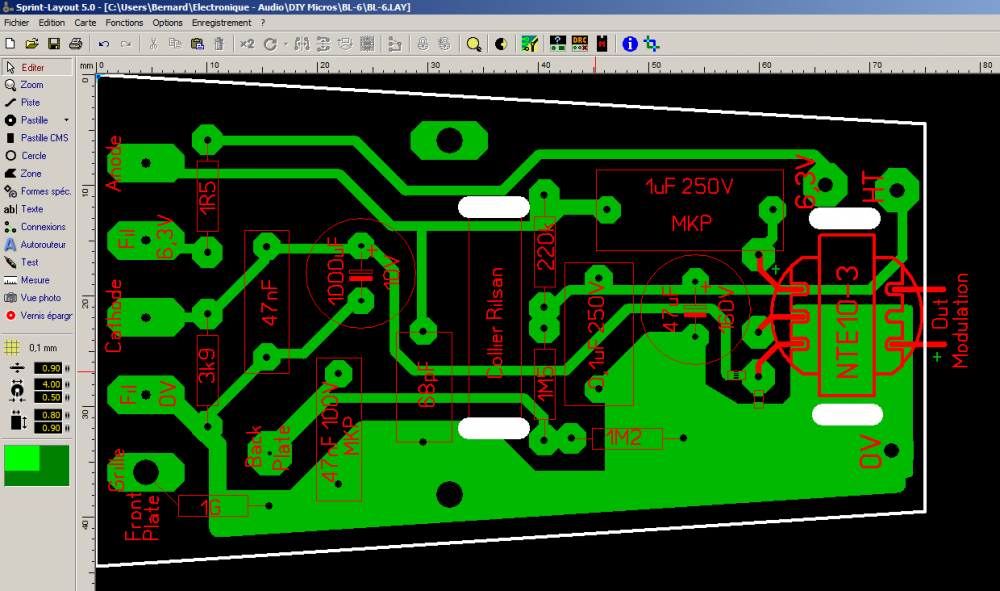Open the rotate icon's dropdown arrow
Image resolution: width=1000 pixels, height=591 pixels.
click(x=286, y=44)
